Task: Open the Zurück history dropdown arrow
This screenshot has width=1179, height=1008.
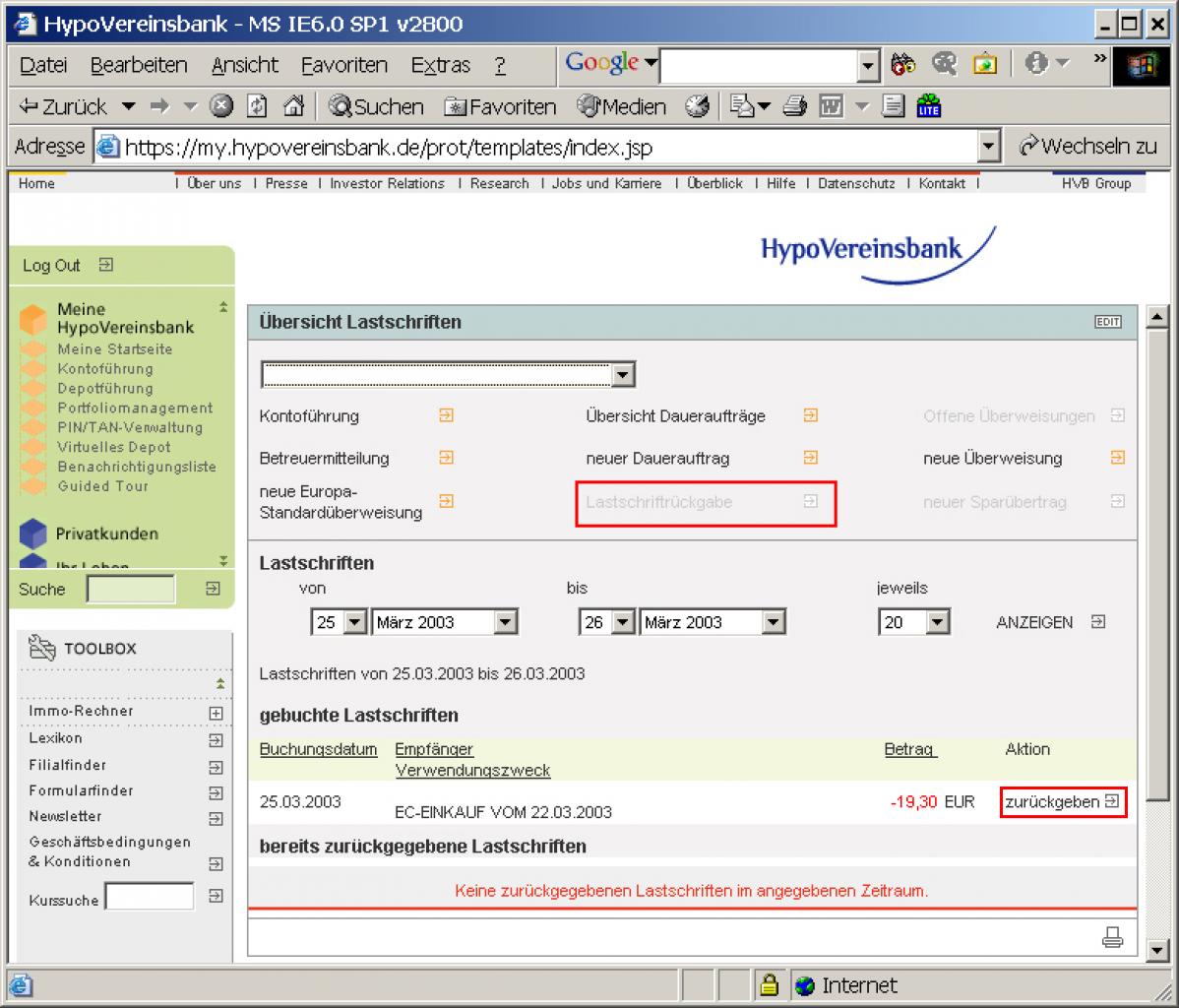Action: tap(129, 107)
